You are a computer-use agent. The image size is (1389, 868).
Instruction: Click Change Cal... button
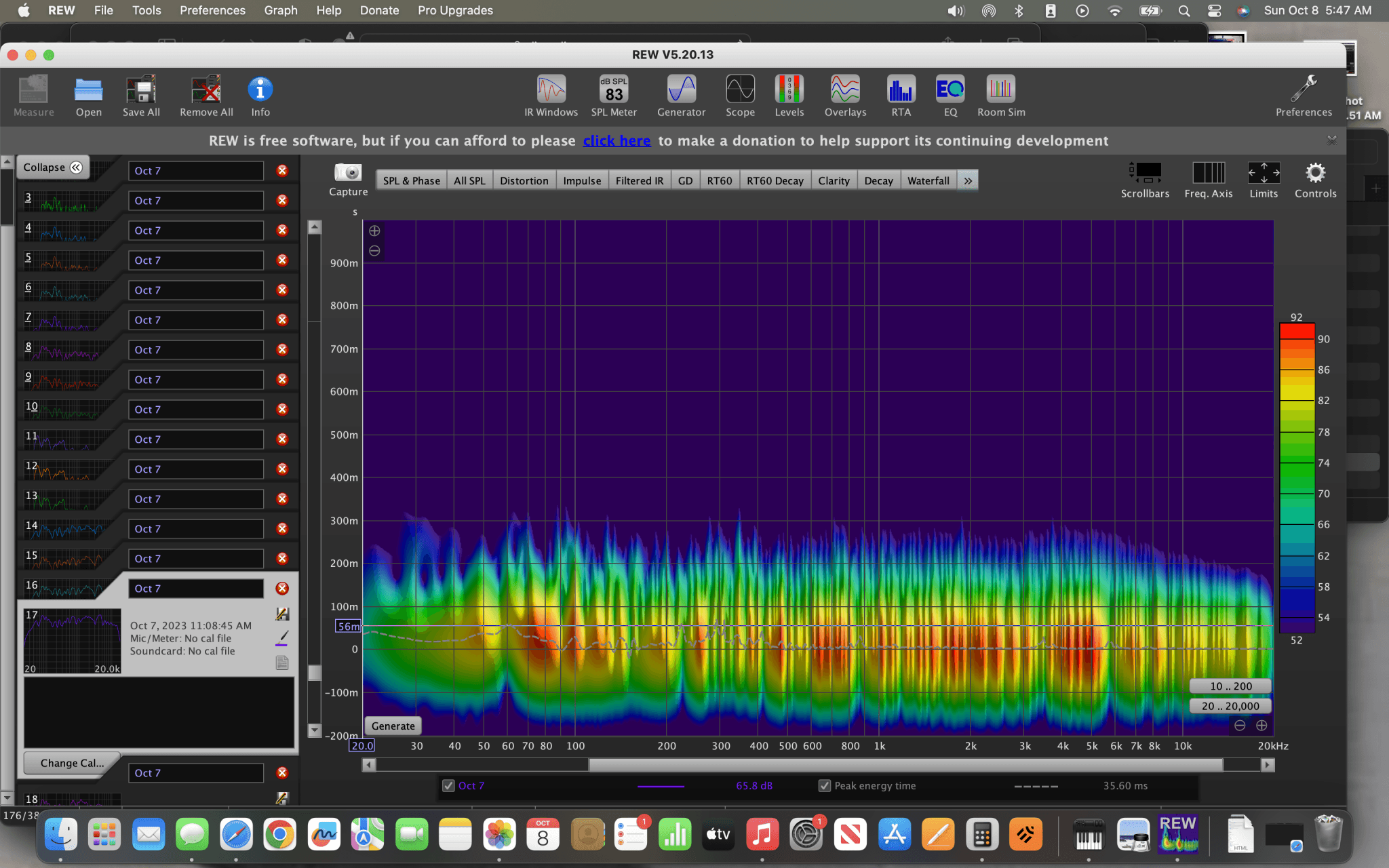coord(72,763)
